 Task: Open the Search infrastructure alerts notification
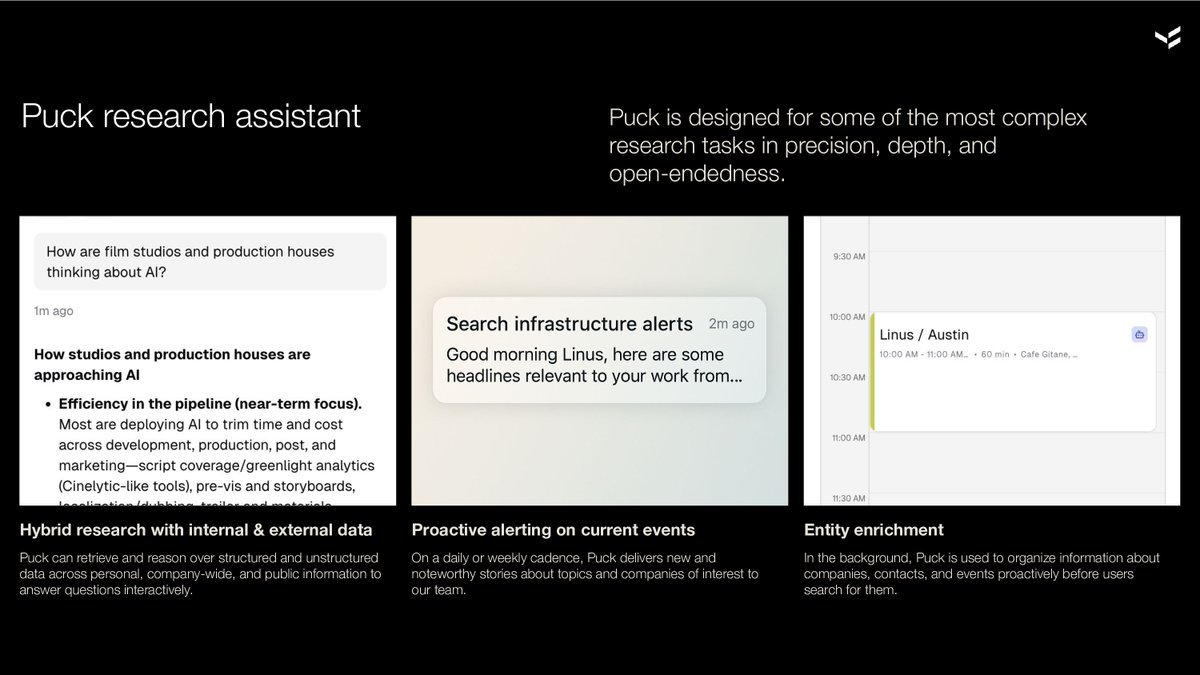coord(599,350)
